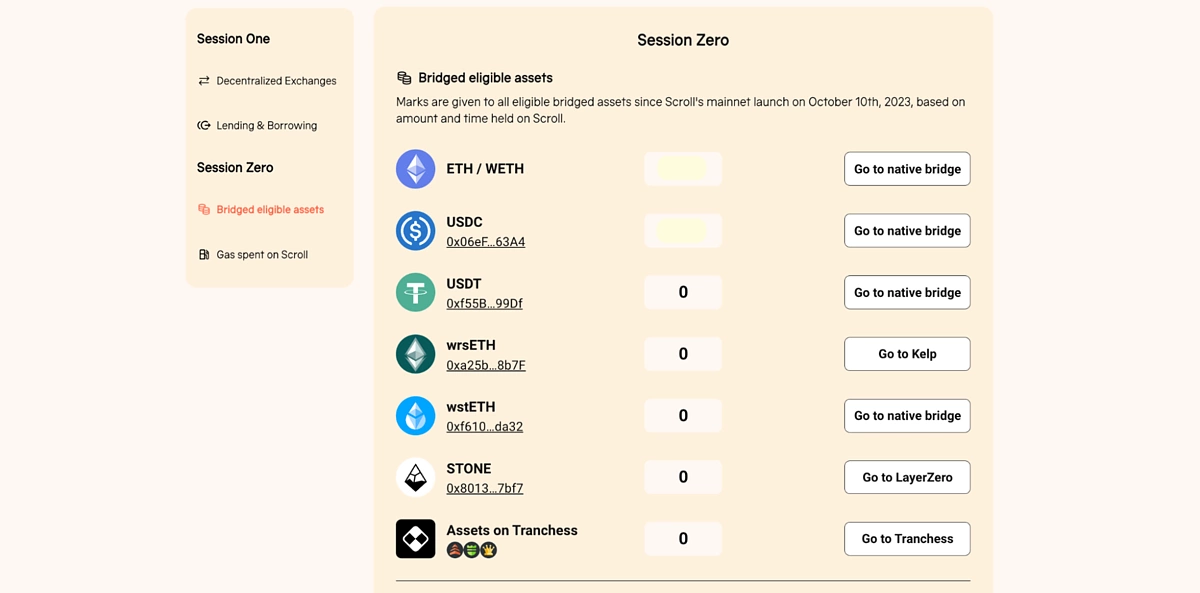Click the black Tranchess diamond icon
This screenshot has height=593, width=1200.
[415, 538]
